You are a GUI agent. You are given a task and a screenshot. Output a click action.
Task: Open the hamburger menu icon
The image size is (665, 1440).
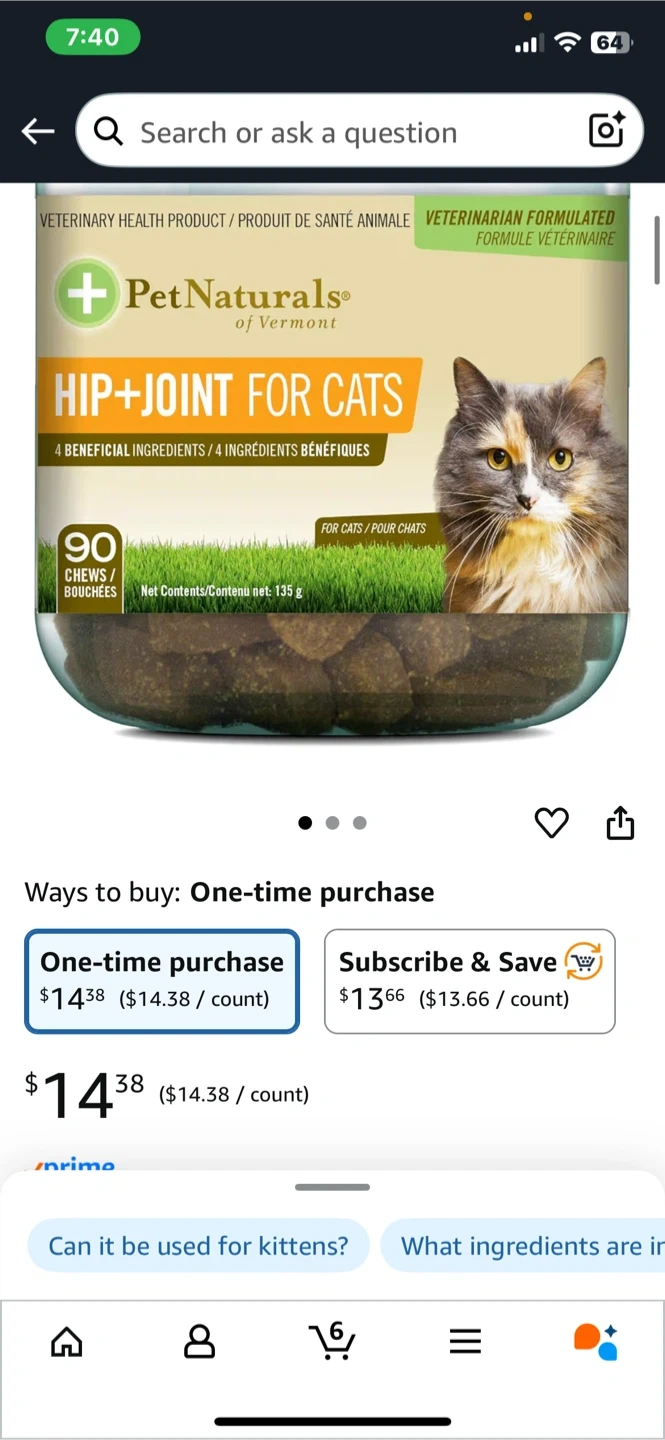pos(465,1341)
